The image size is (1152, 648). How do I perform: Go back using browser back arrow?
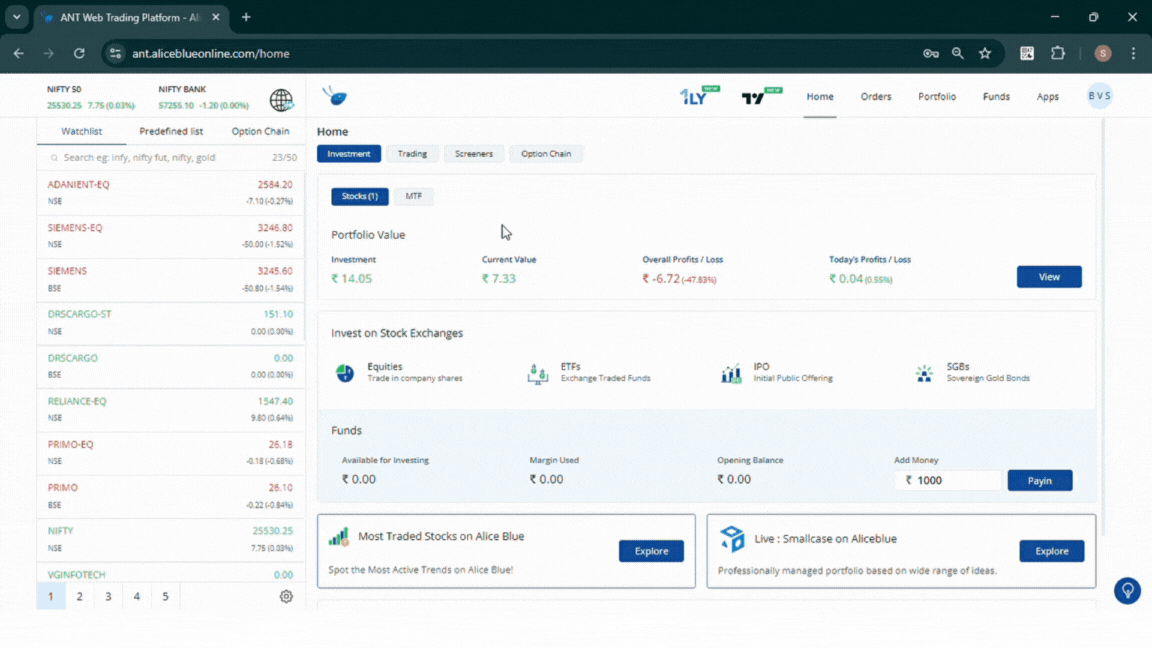tap(18, 53)
